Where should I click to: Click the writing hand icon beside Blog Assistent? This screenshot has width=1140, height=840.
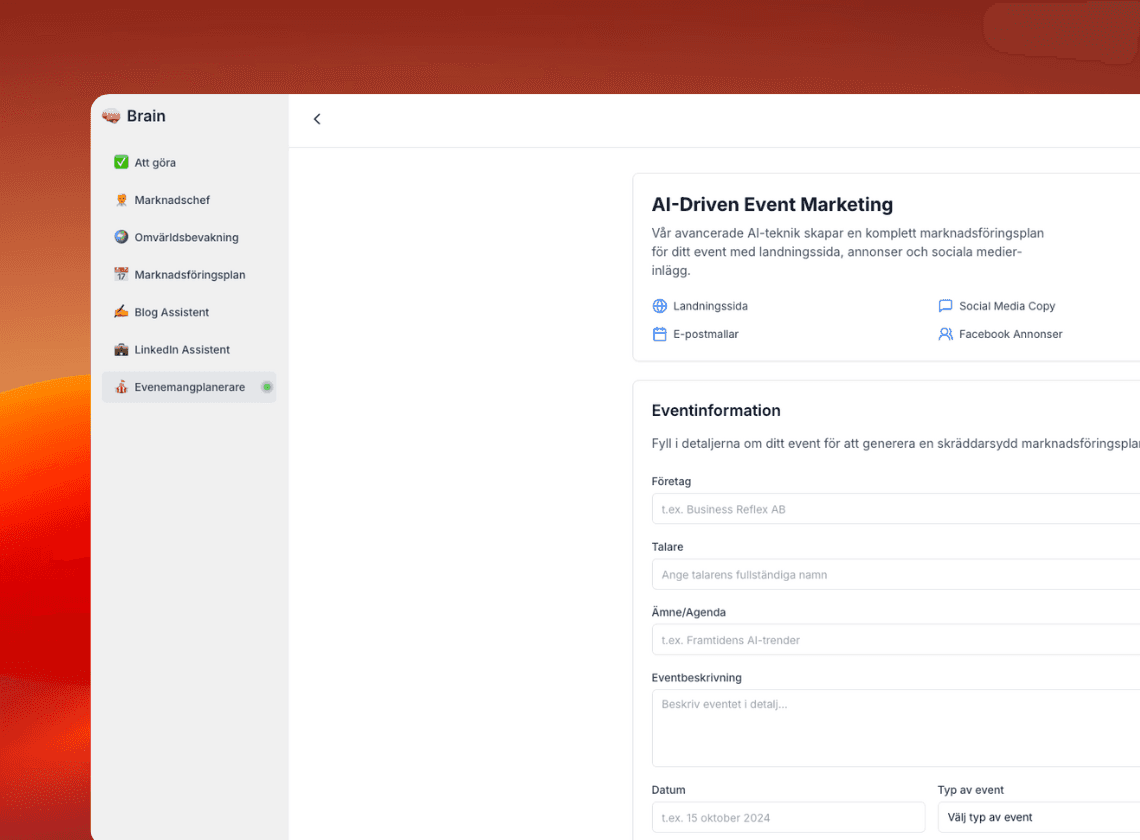pyautogui.click(x=121, y=312)
